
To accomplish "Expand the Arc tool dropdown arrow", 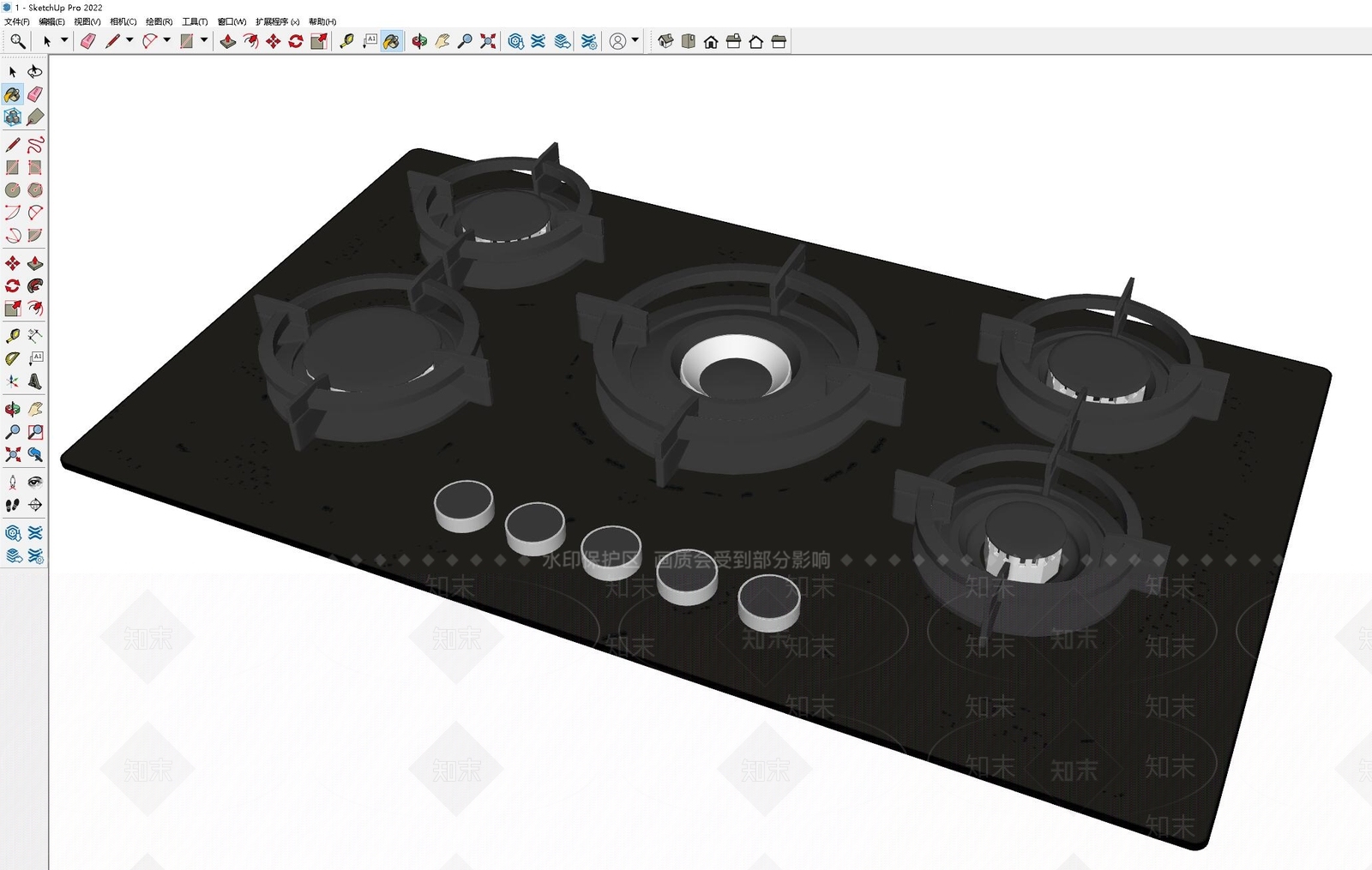I will 167,40.
